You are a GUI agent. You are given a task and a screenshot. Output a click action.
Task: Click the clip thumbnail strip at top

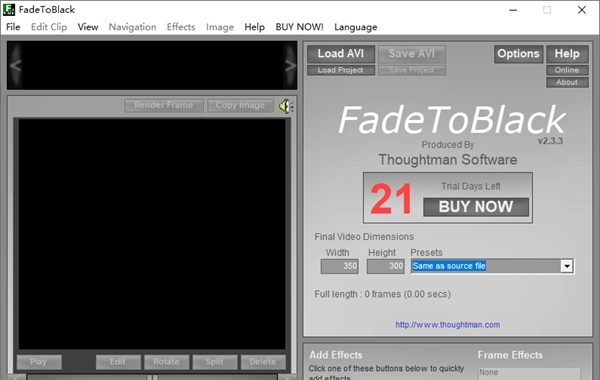tap(152, 65)
